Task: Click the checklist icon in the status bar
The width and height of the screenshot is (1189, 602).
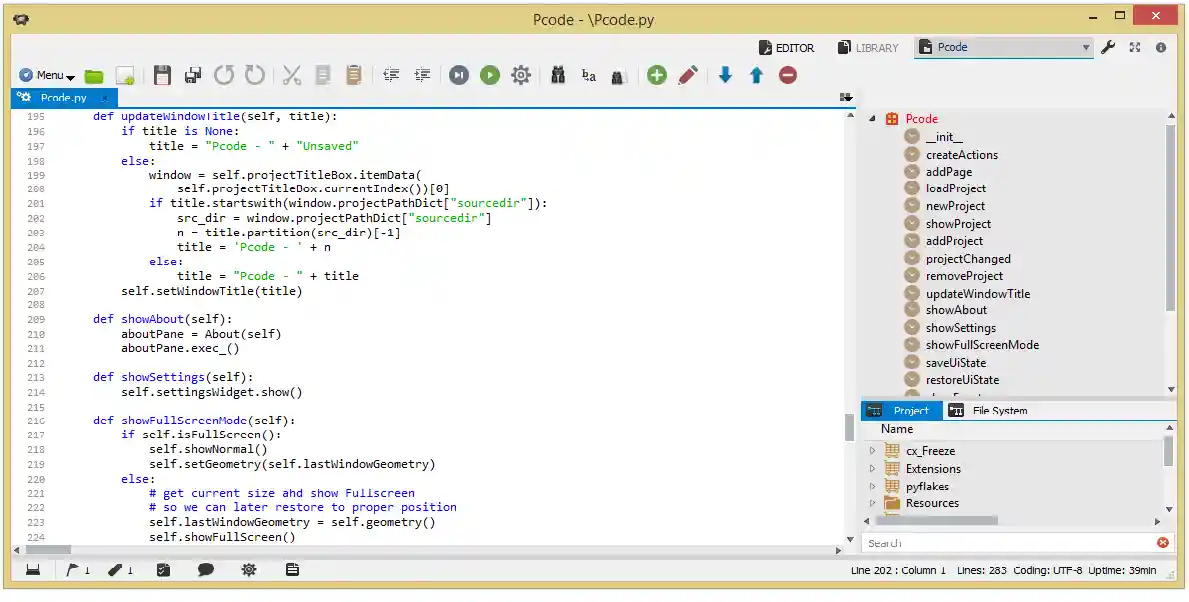Action: [163, 570]
